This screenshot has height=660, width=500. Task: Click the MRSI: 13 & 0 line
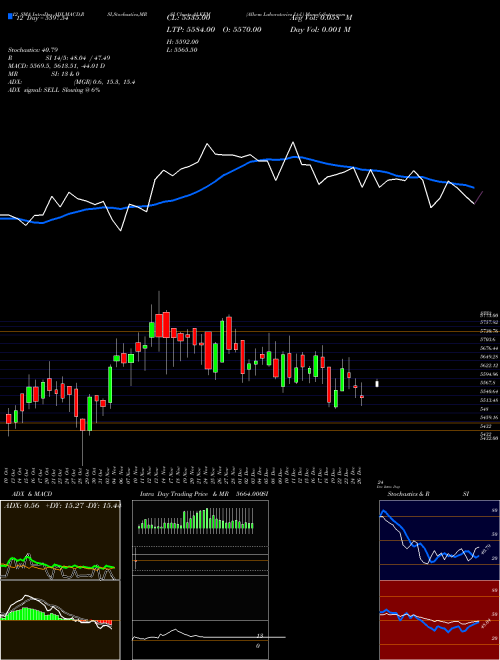click(x=43, y=74)
